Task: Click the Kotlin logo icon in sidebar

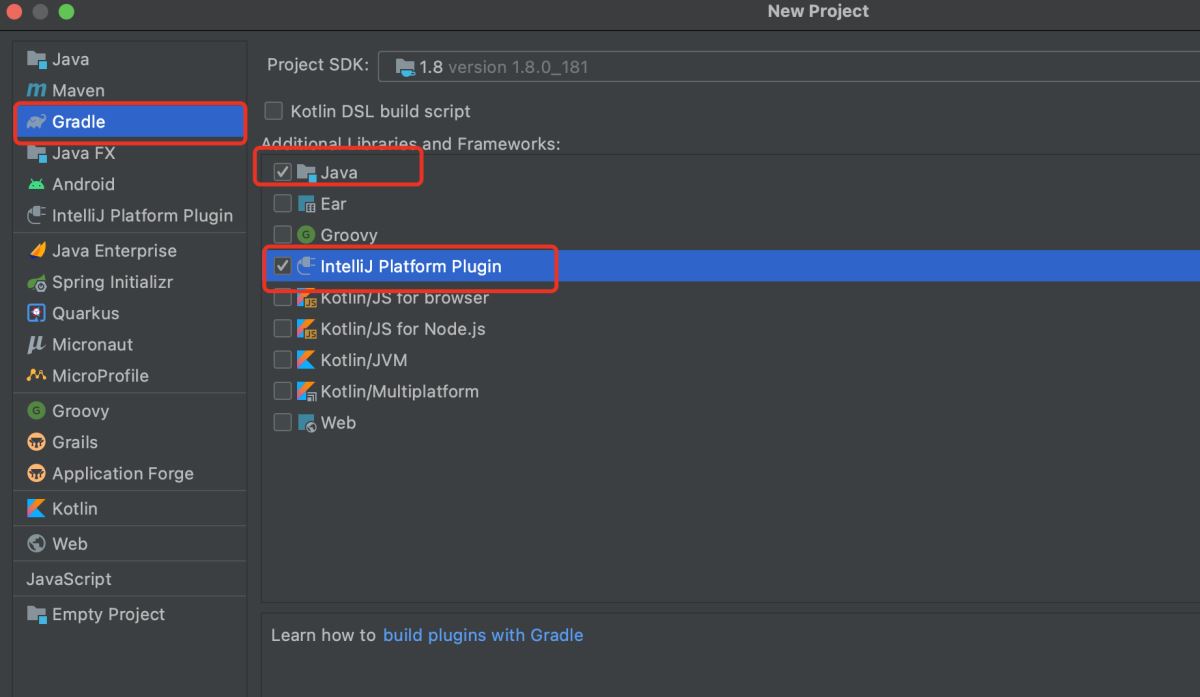Action: (37, 508)
